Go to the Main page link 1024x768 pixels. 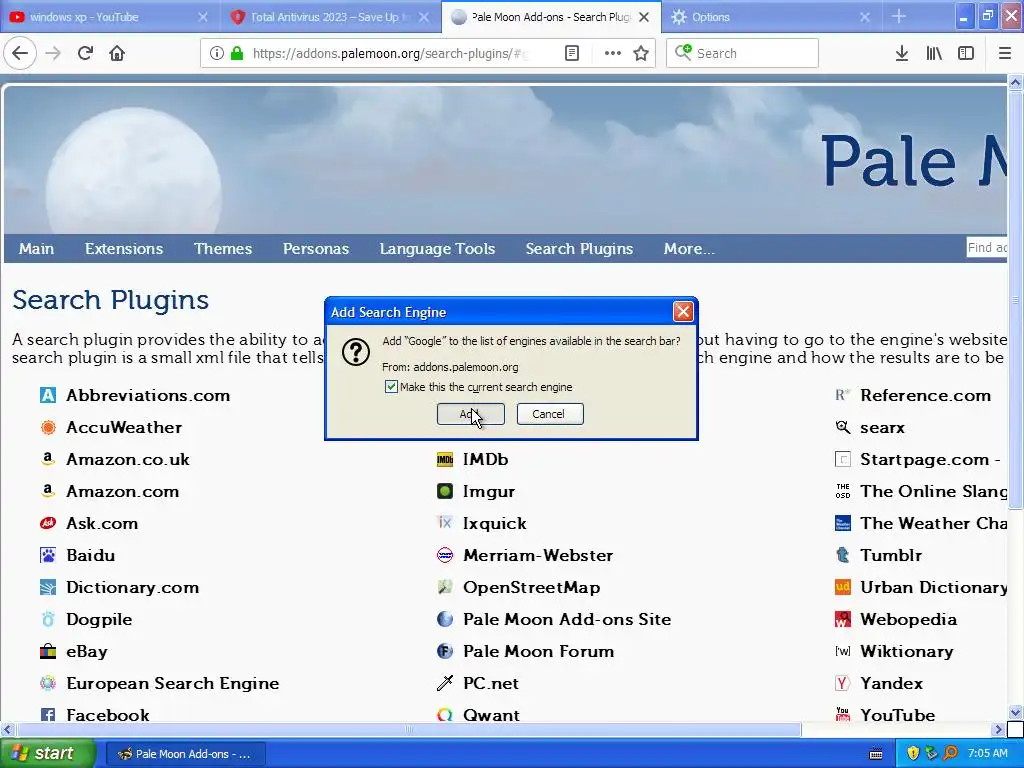tap(37, 249)
